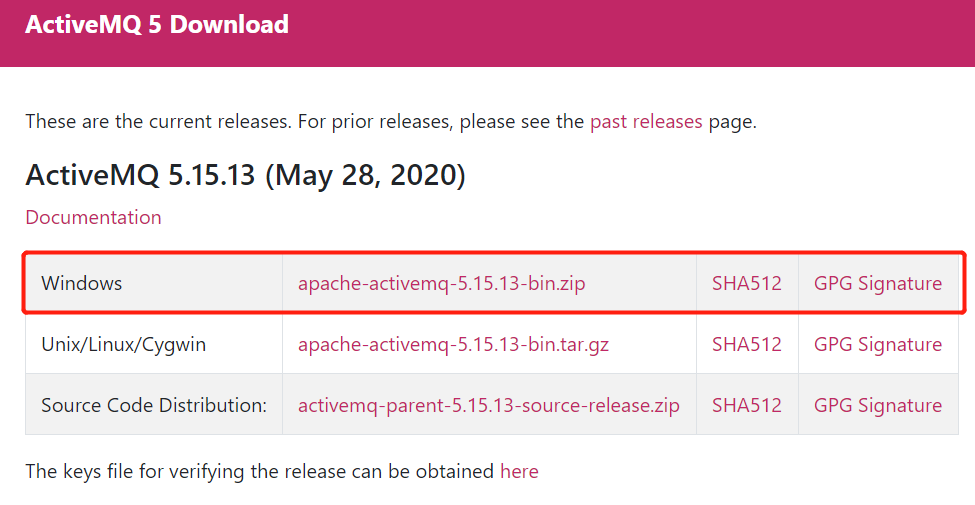The height and width of the screenshot is (505, 975).
Task: Download activemq-parent-5.15.13-source-release.zip
Action: (489, 405)
